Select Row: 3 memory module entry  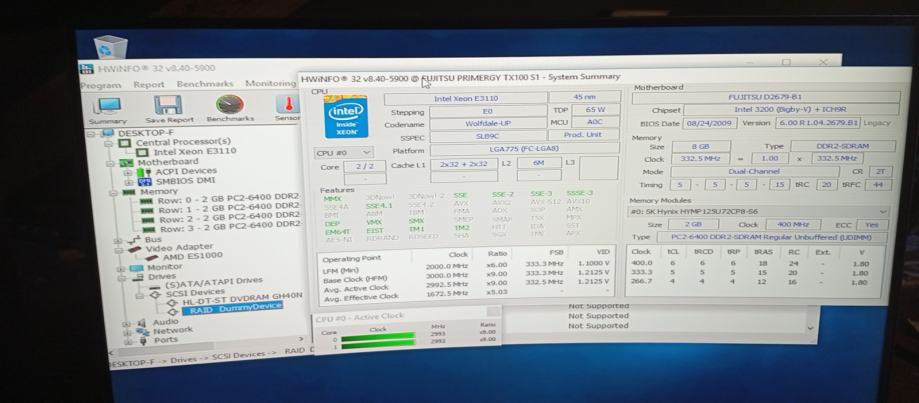[231, 227]
